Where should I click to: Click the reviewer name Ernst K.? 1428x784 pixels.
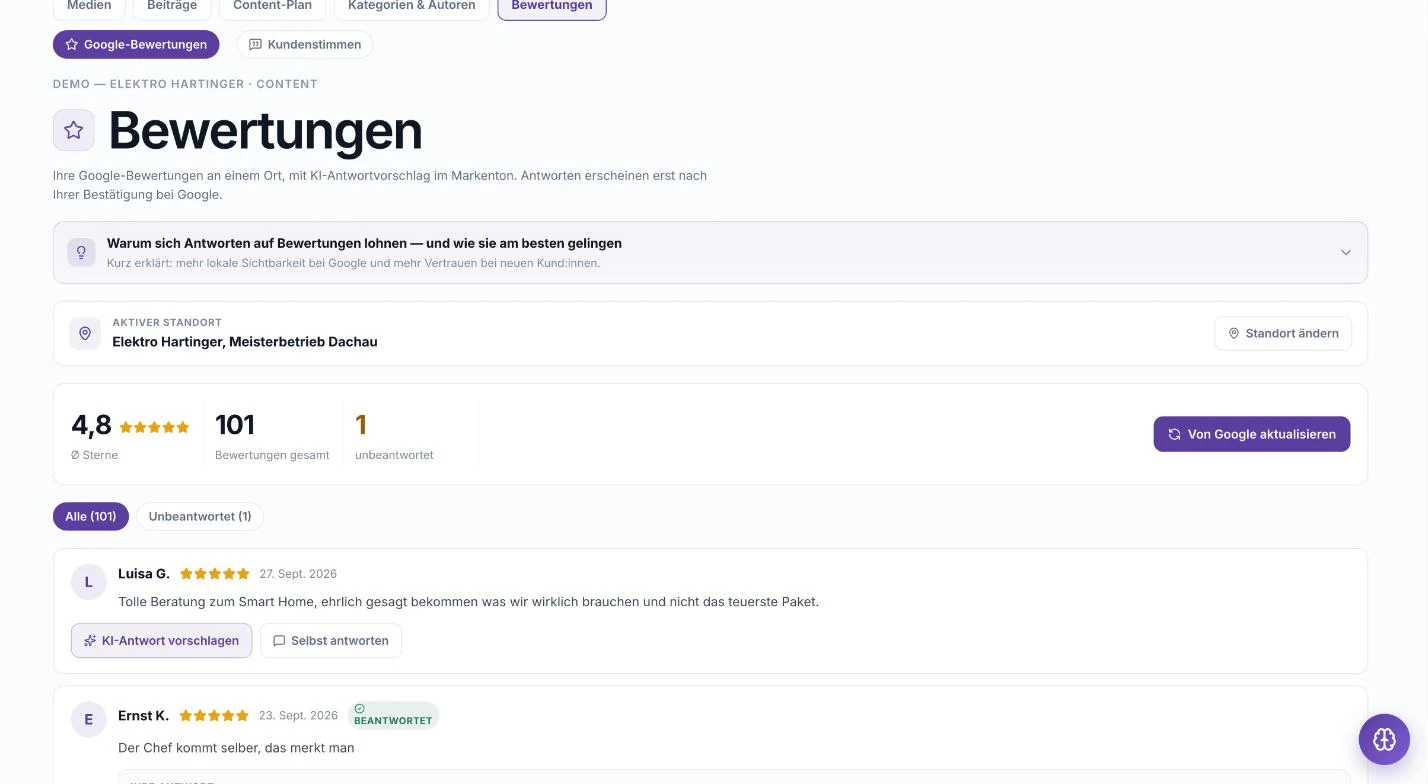[x=143, y=715]
